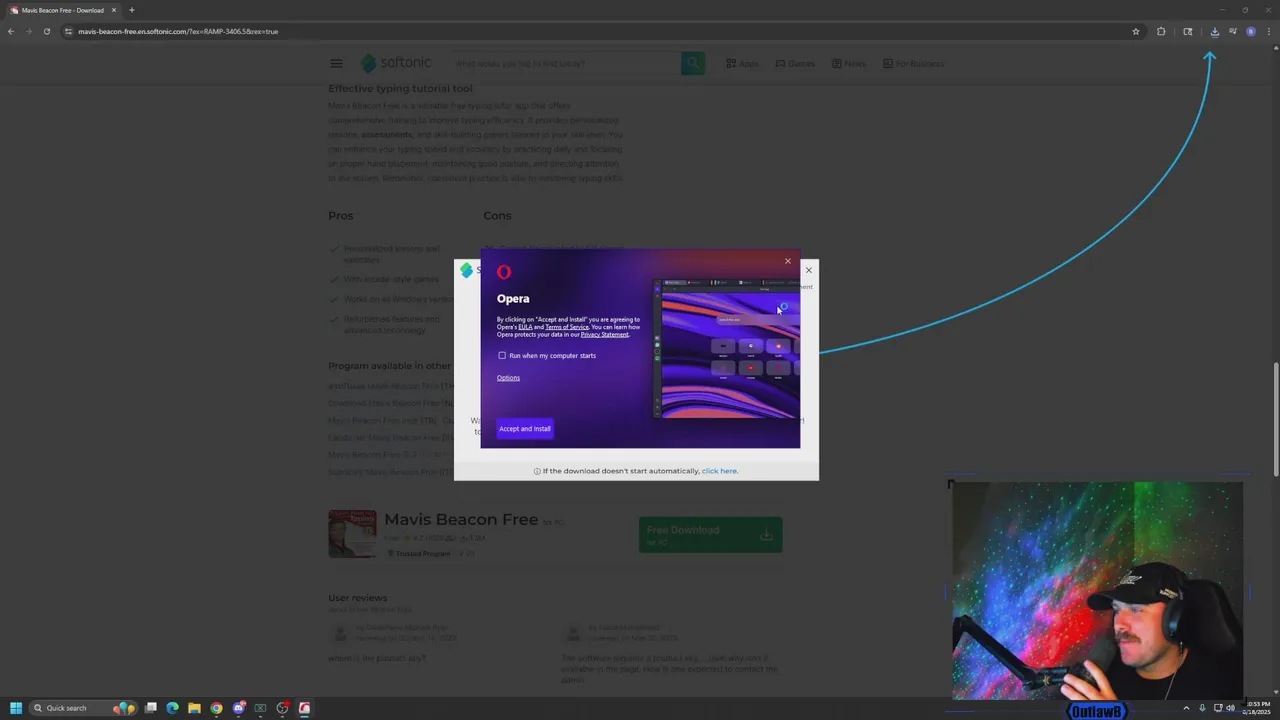This screenshot has height=720, width=1280.
Task: Open the OBS Studio taskbar icon
Action: (283, 708)
